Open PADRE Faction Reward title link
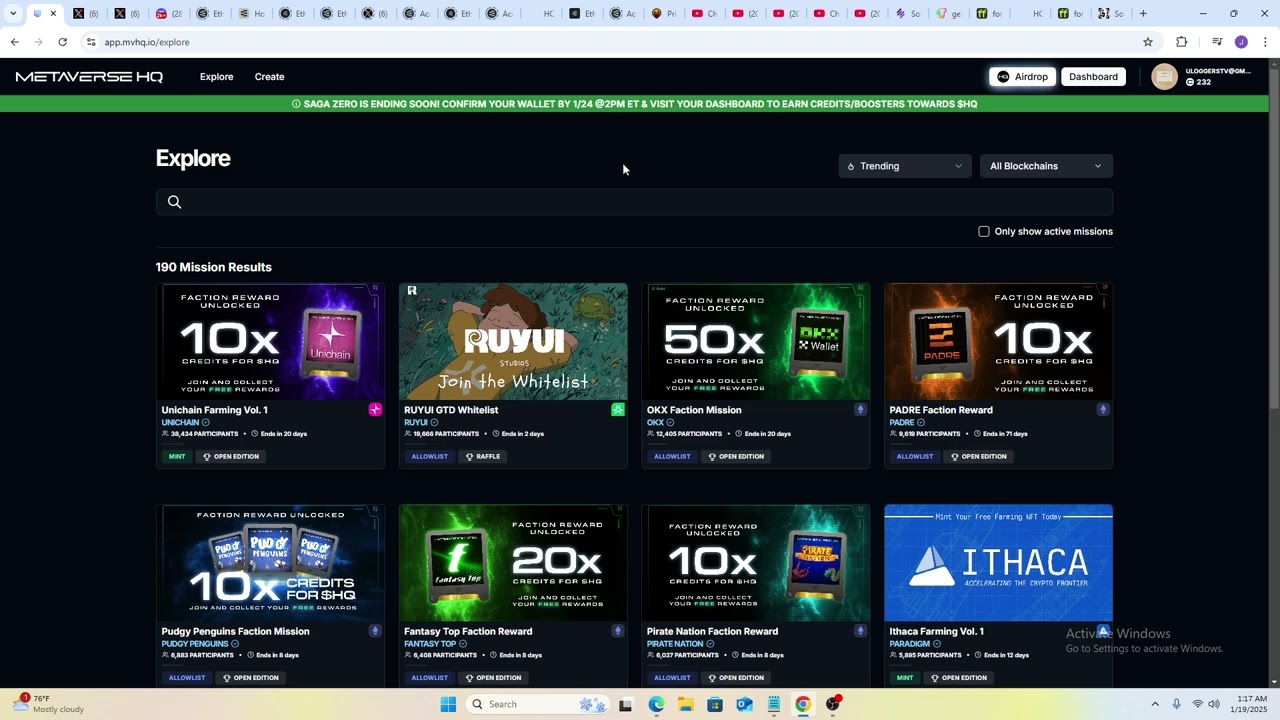1280x720 pixels. click(x=941, y=410)
